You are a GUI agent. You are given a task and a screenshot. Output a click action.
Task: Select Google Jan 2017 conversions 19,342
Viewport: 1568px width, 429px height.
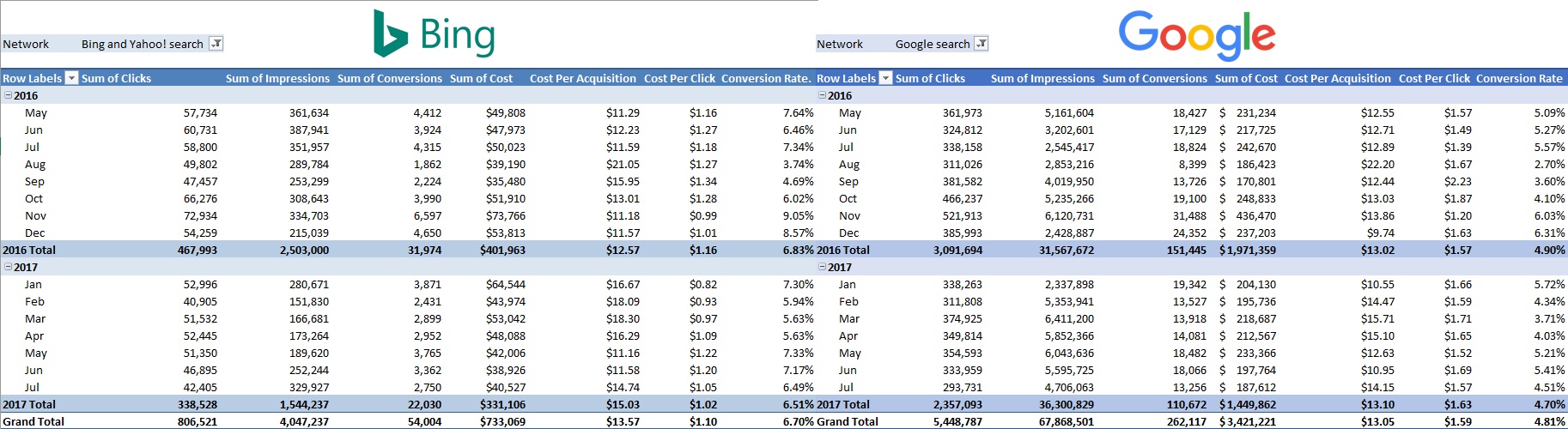(x=1189, y=284)
